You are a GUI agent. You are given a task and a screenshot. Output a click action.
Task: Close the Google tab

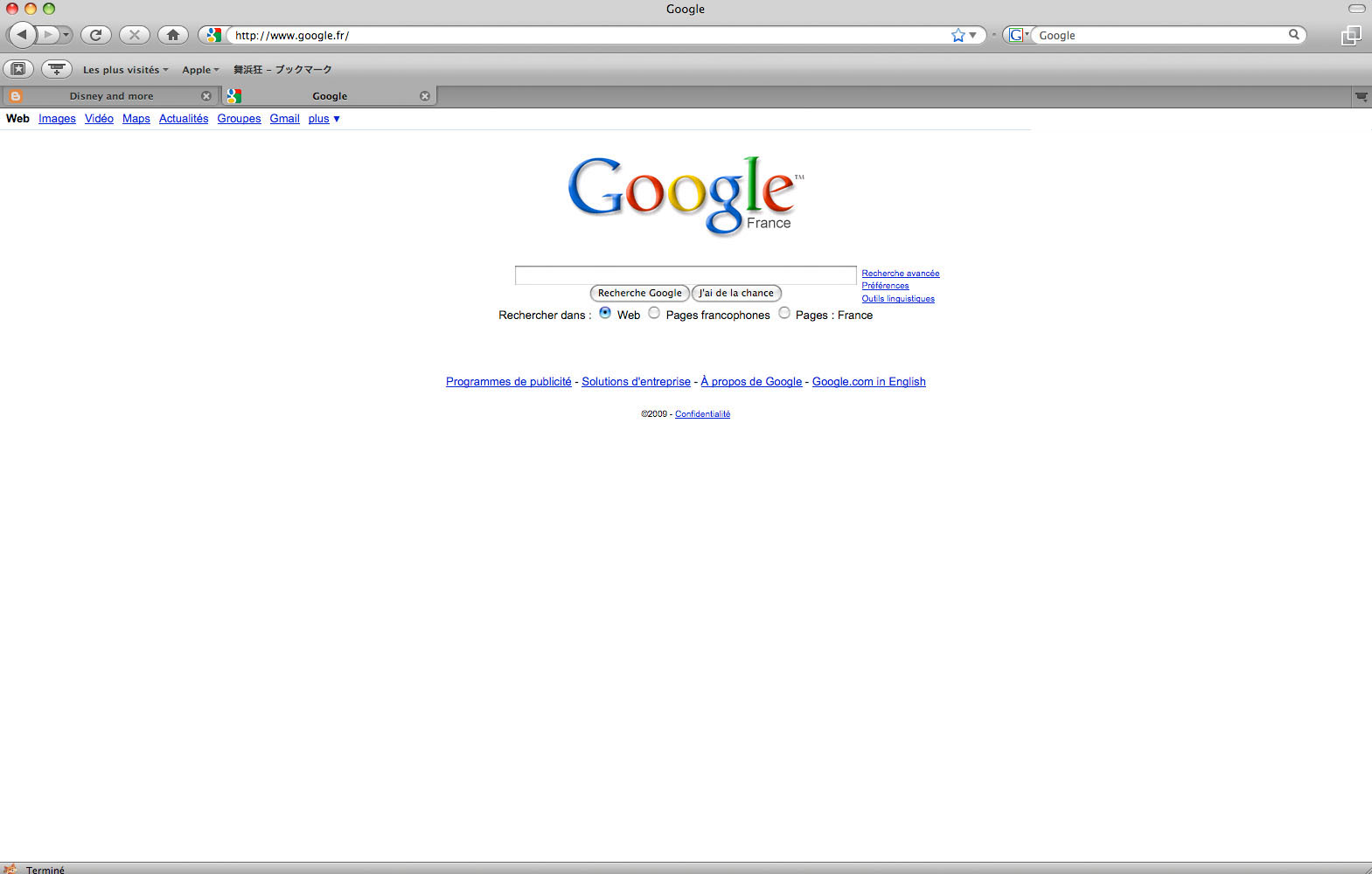pyautogui.click(x=425, y=96)
